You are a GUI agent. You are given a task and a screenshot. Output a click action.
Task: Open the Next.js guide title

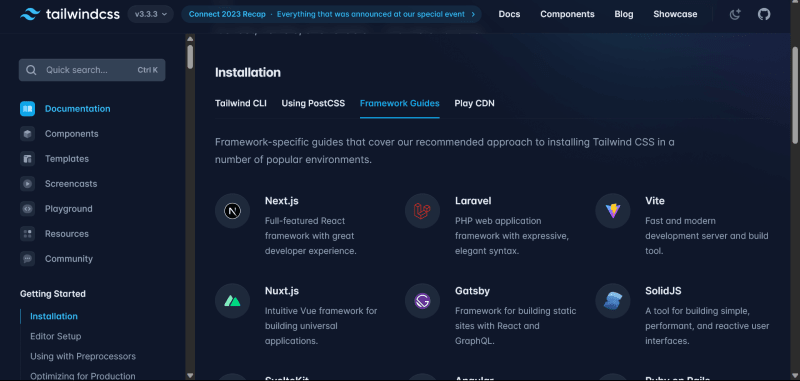click(282, 201)
